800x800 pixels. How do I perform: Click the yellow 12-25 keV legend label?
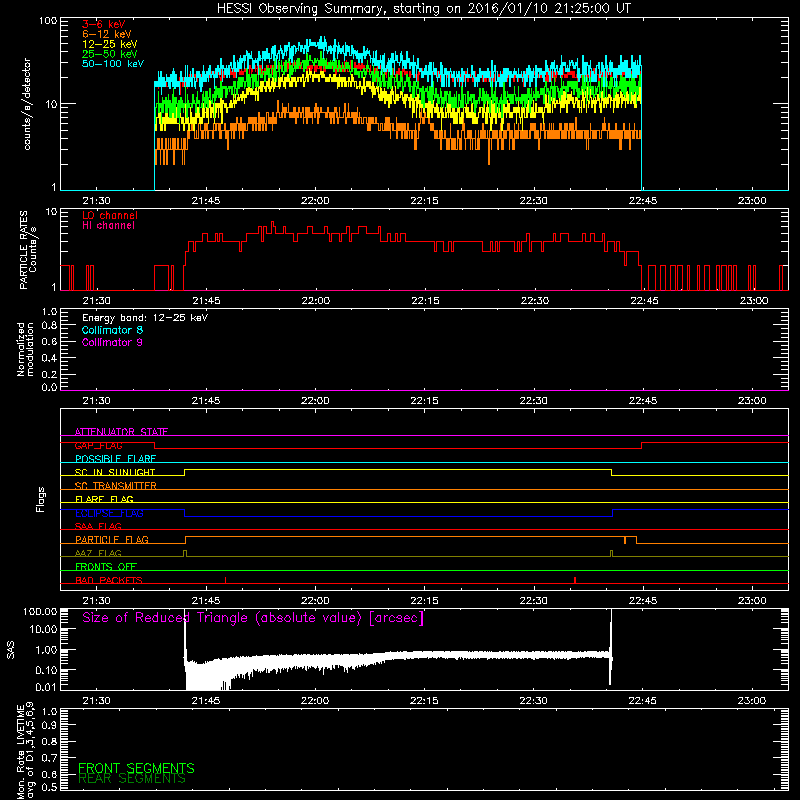point(110,44)
